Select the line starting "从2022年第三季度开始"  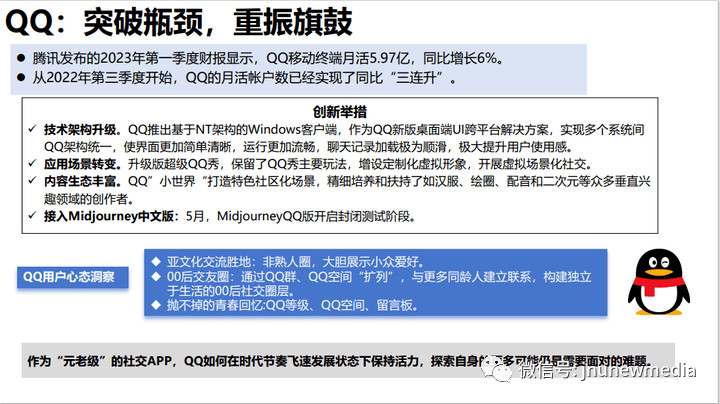244,78
